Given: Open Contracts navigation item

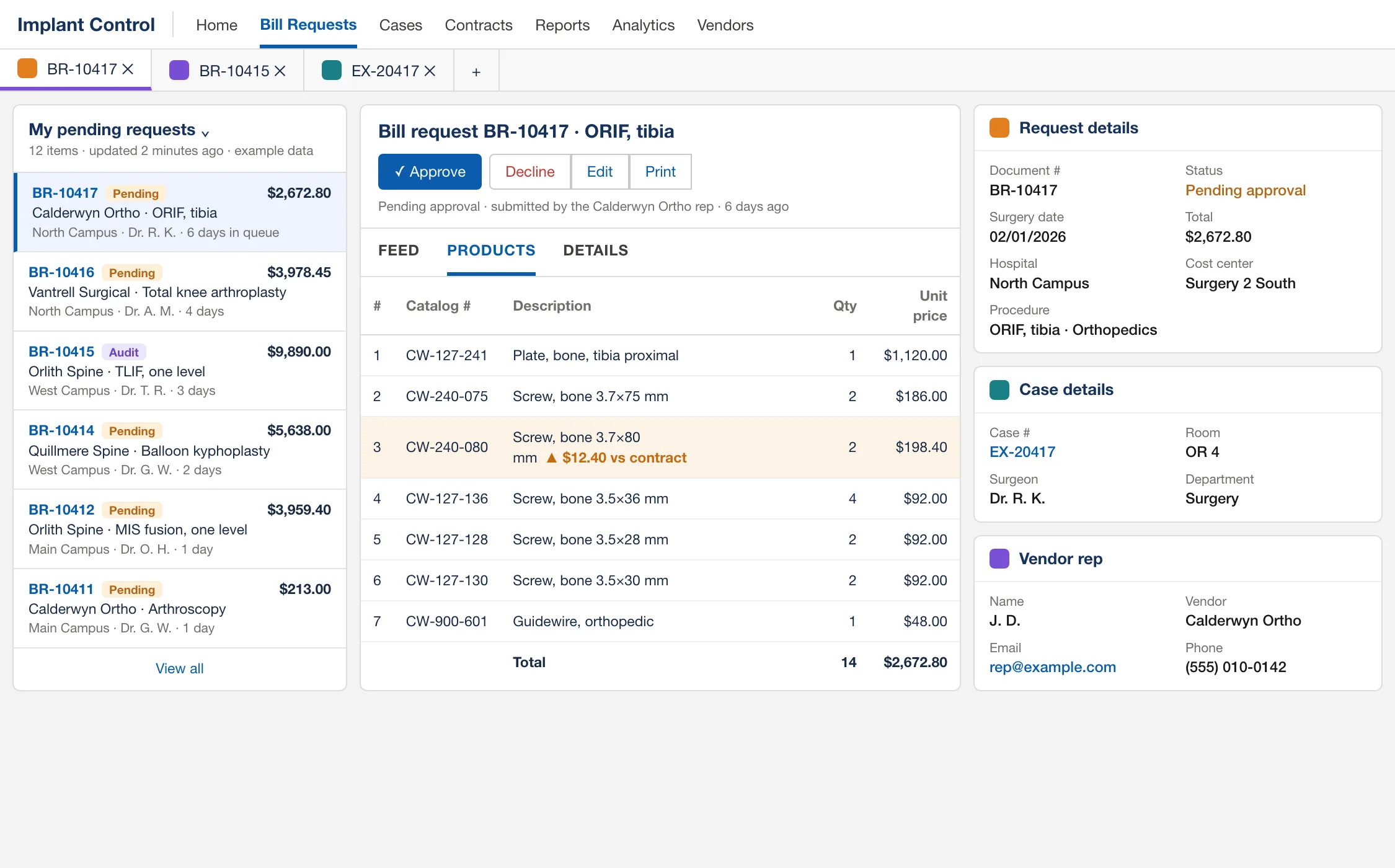Looking at the screenshot, I should point(479,25).
